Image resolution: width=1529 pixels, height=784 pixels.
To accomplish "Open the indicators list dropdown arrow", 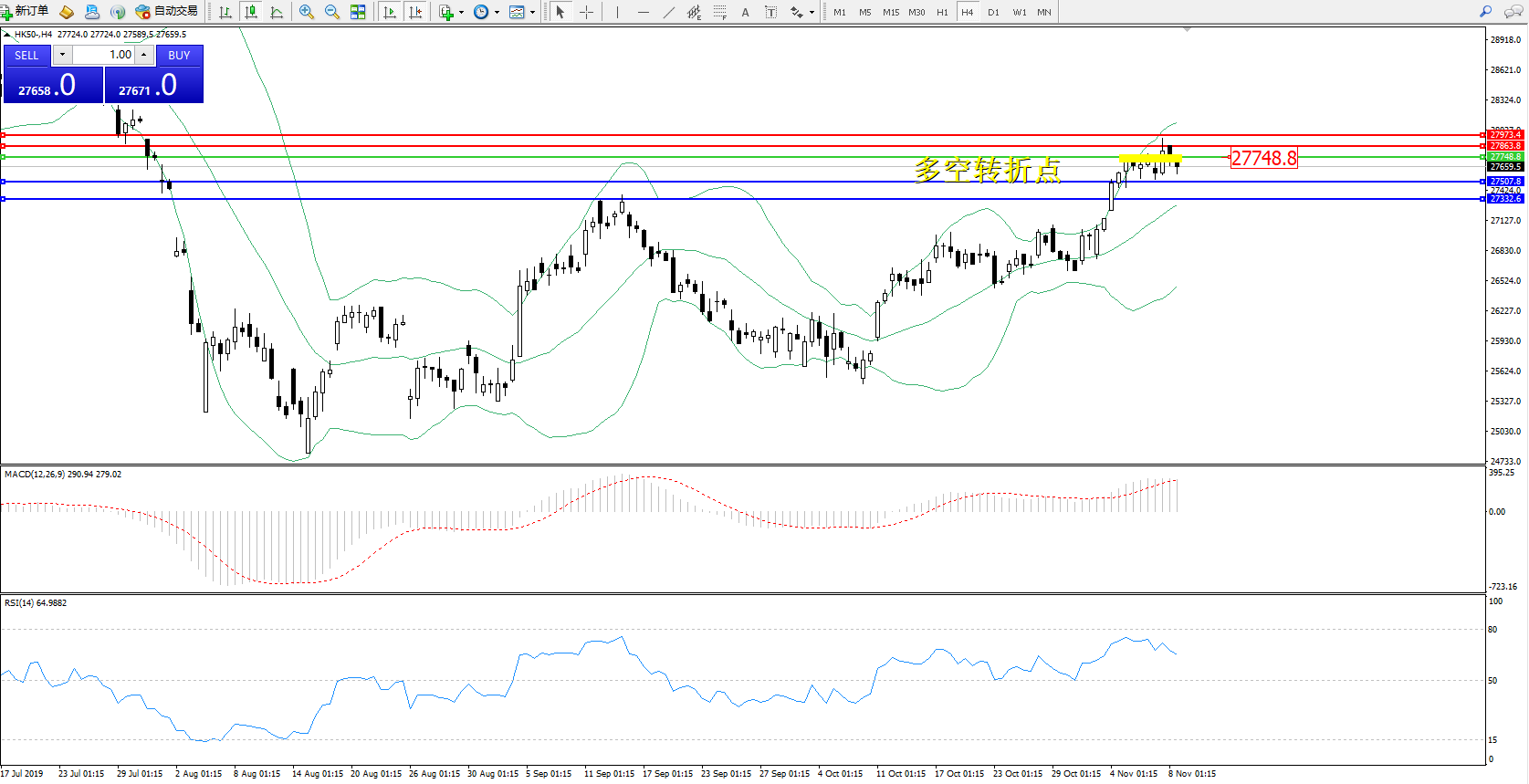I will point(461,13).
